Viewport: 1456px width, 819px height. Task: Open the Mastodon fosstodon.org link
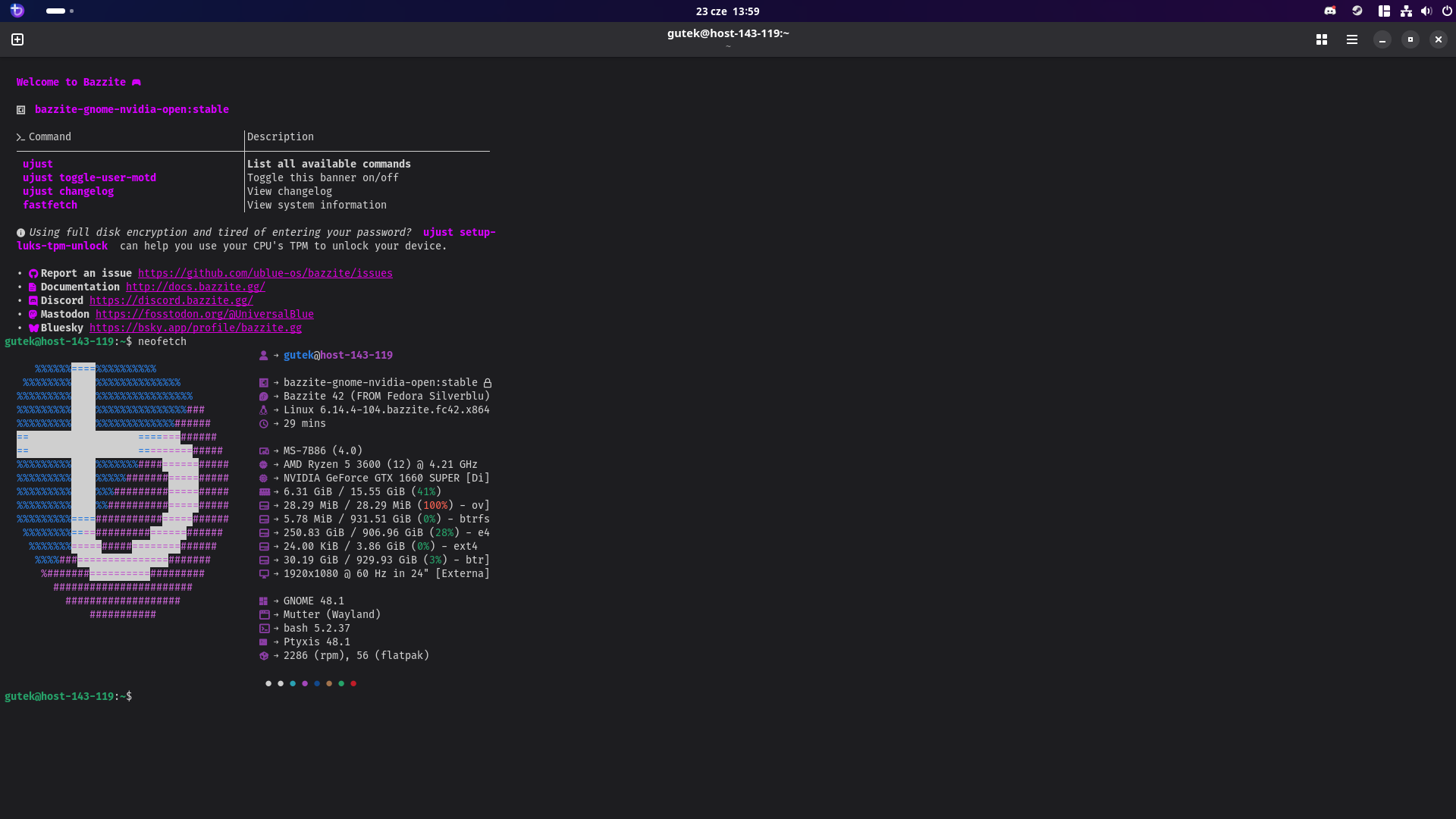coord(204,314)
